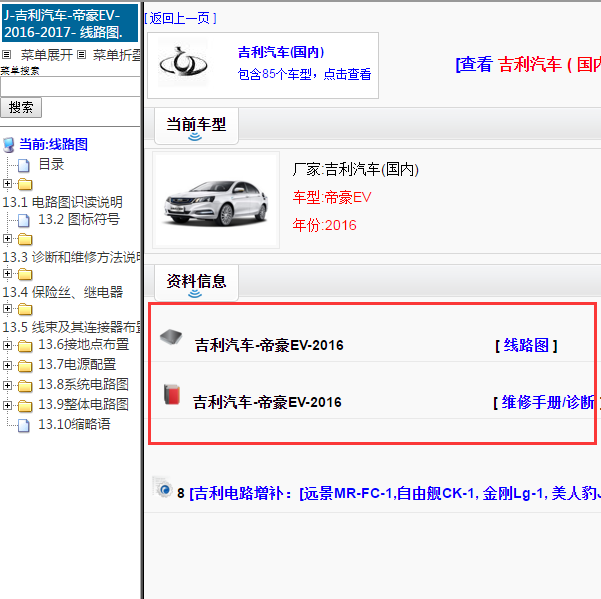Click the 菜单折叠 list icon

(x=81, y=55)
